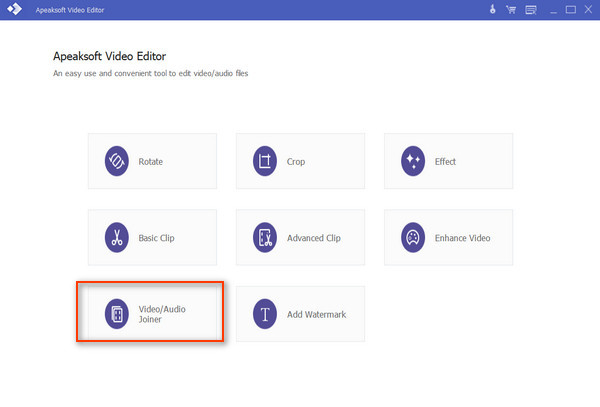Click the 'Apeaksoft Video Editor' page heading
The width and height of the screenshot is (600, 407).
tap(109, 56)
